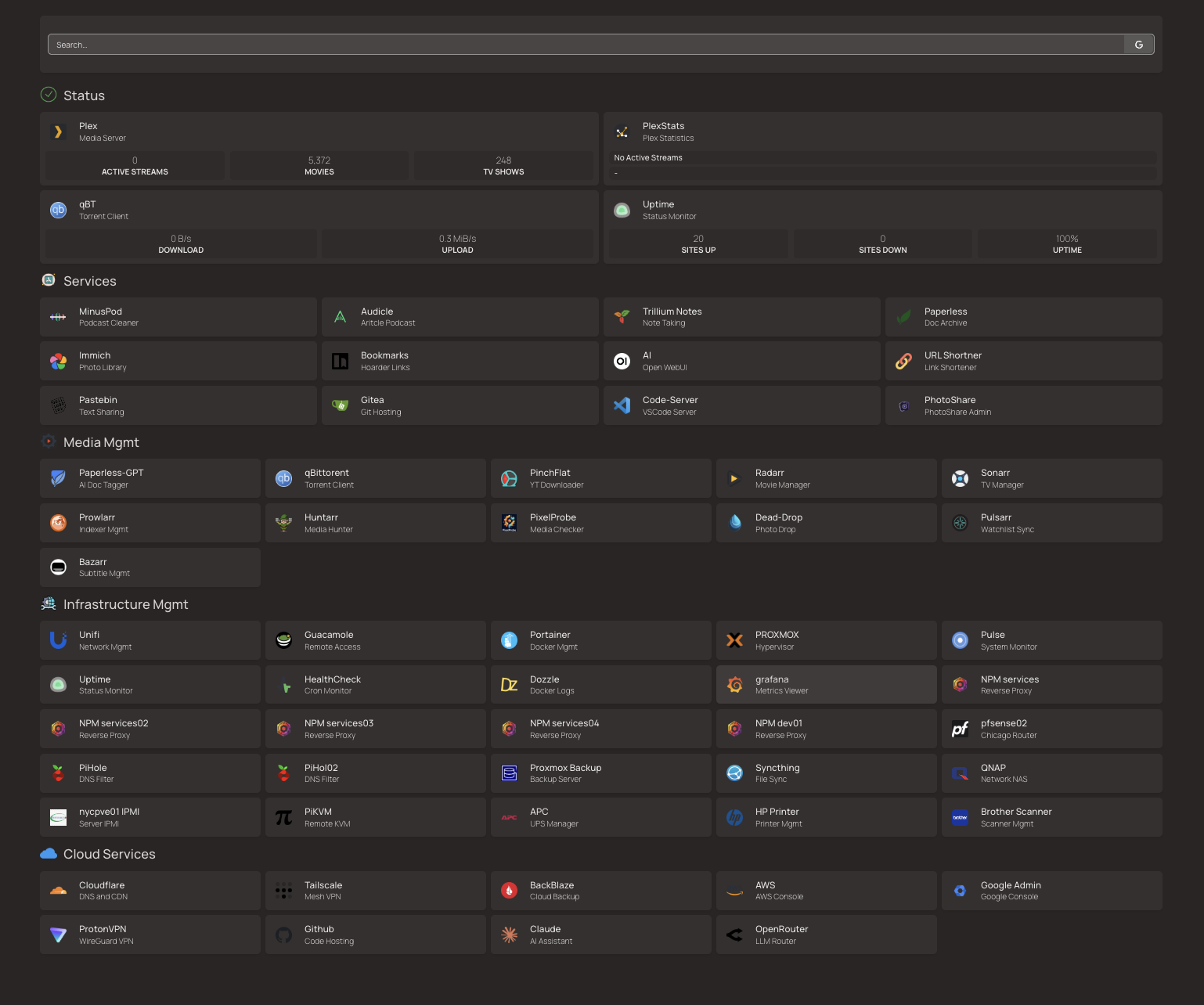Open the Paperless Doc Archive link
Image resolution: width=1204 pixels, height=1005 pixels.
(1024, 317)
